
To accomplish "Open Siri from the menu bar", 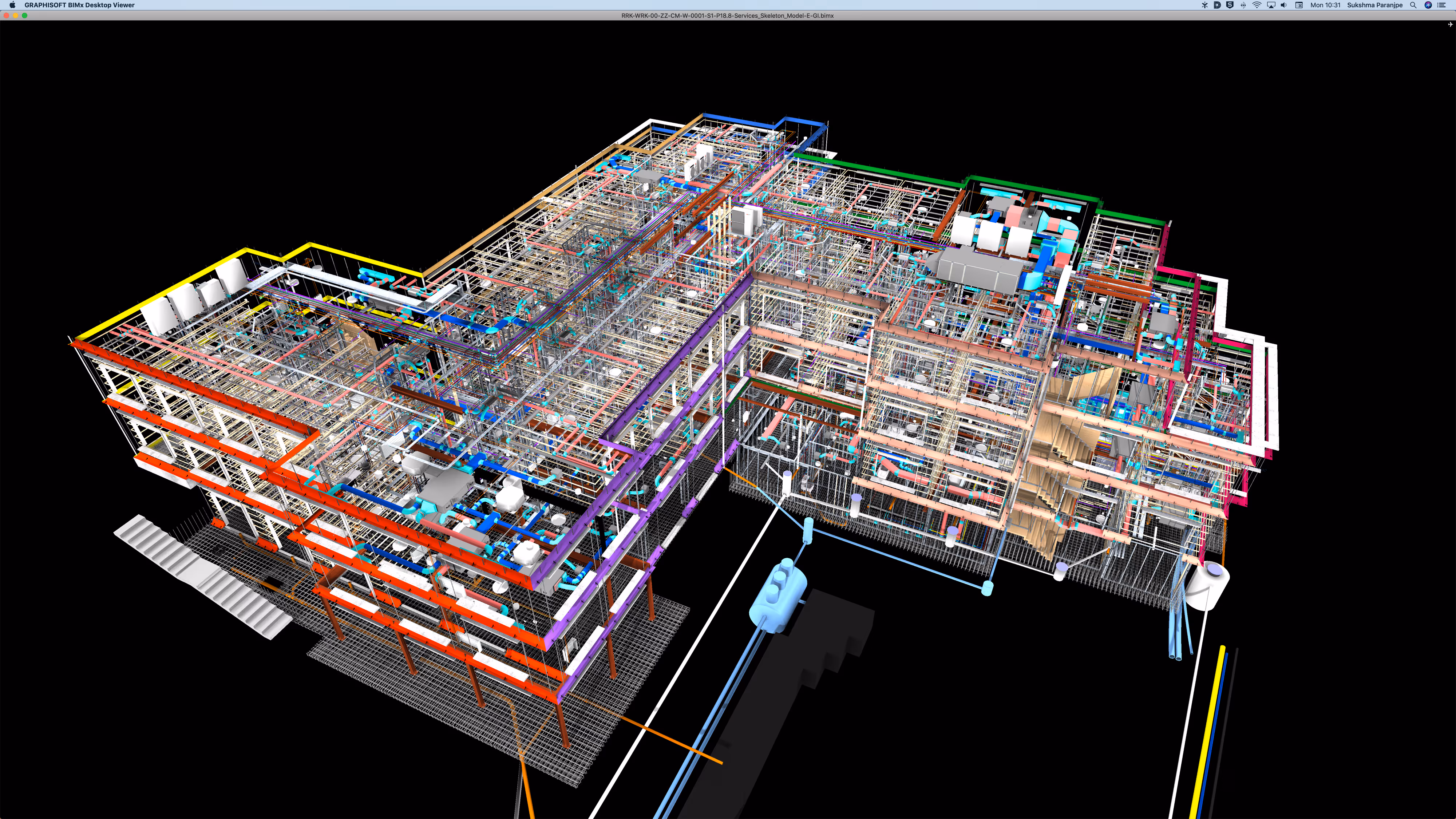I will [1428, 5].
